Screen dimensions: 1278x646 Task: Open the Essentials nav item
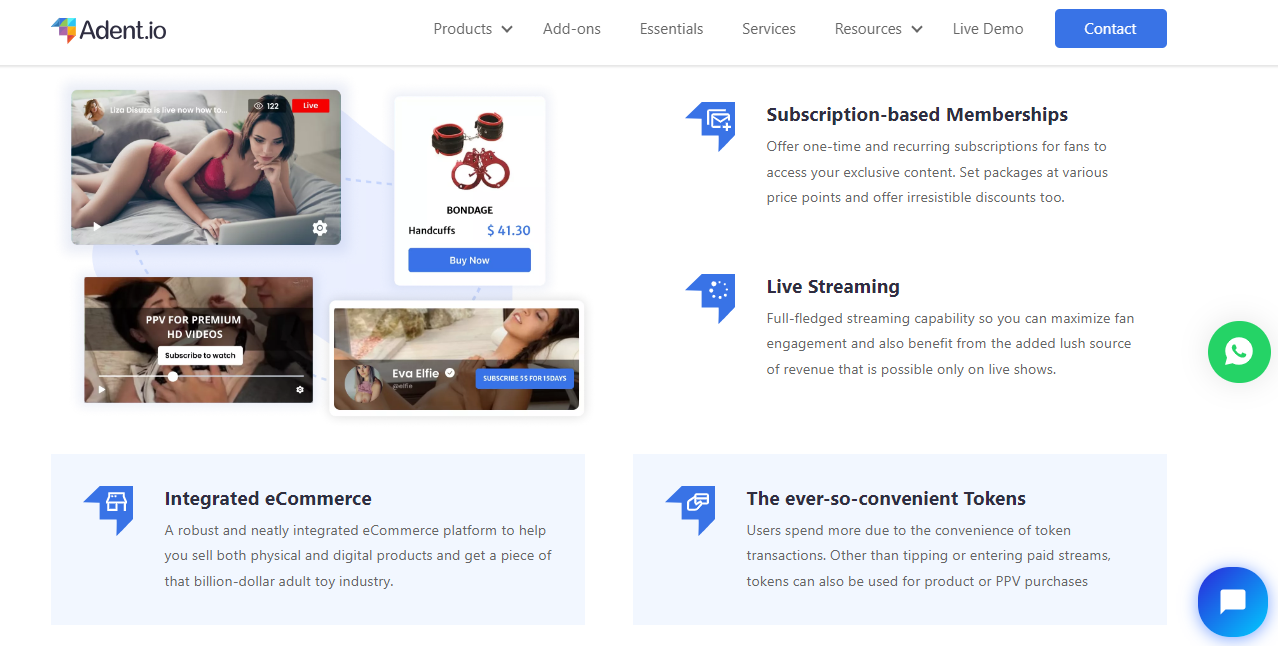click(x=671, y=29)
